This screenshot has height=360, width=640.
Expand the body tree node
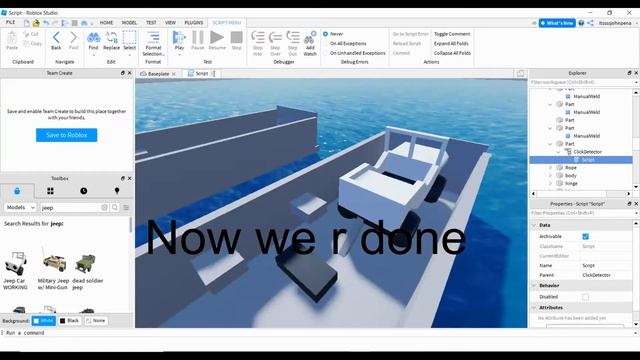[550, 176]
